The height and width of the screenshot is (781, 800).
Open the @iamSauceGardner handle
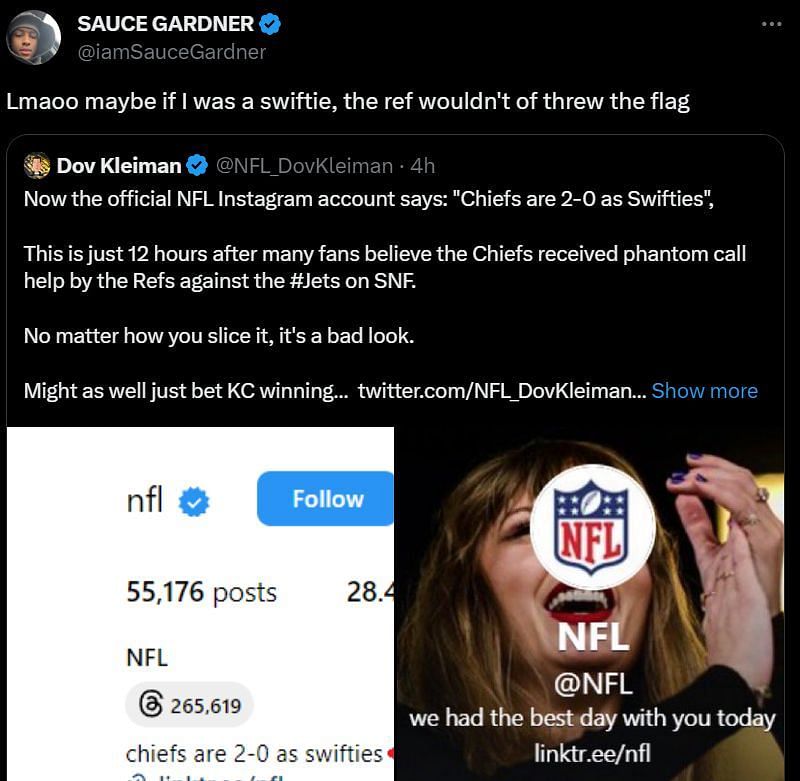pos(171,52)
